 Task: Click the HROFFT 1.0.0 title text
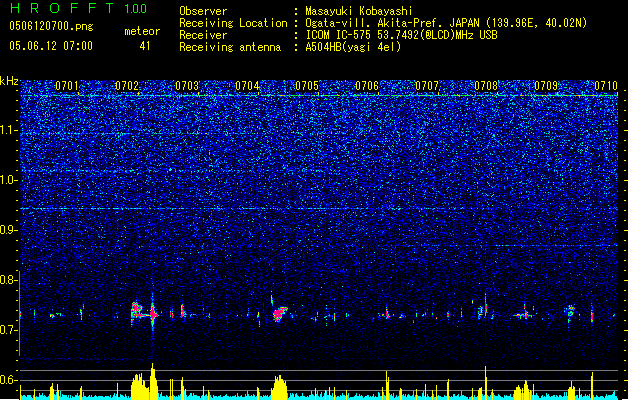tap(79, 8)
